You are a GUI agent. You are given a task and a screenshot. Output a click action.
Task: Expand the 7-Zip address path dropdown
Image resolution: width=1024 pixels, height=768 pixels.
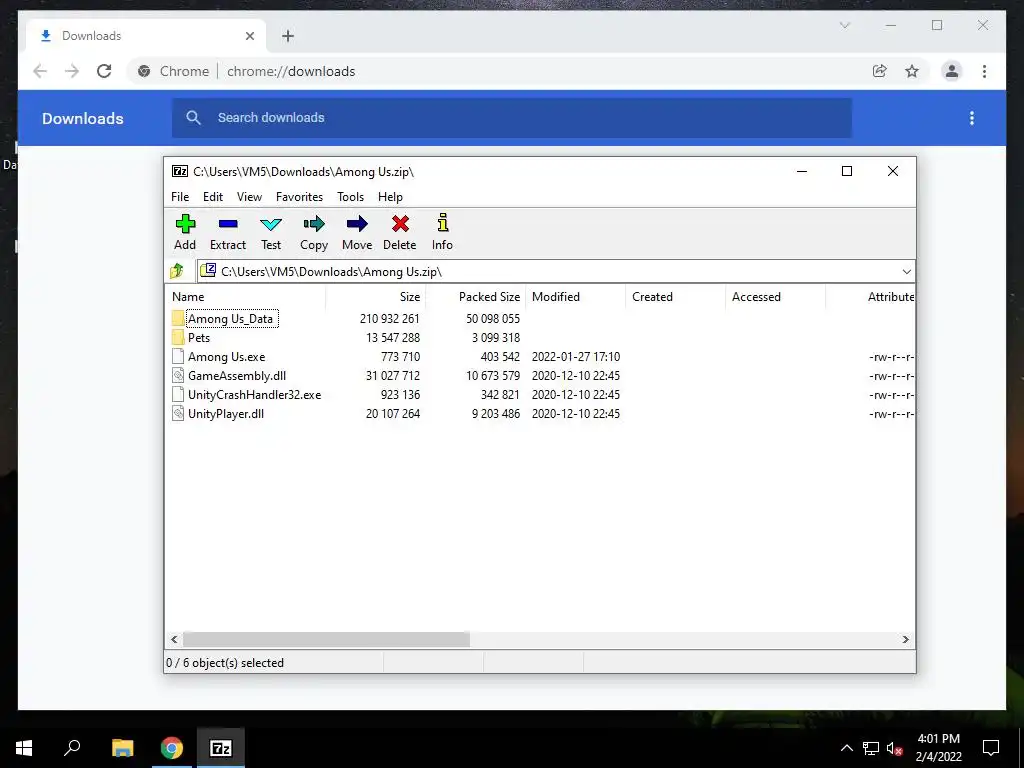pyautogui.click(x=906, y=272)
